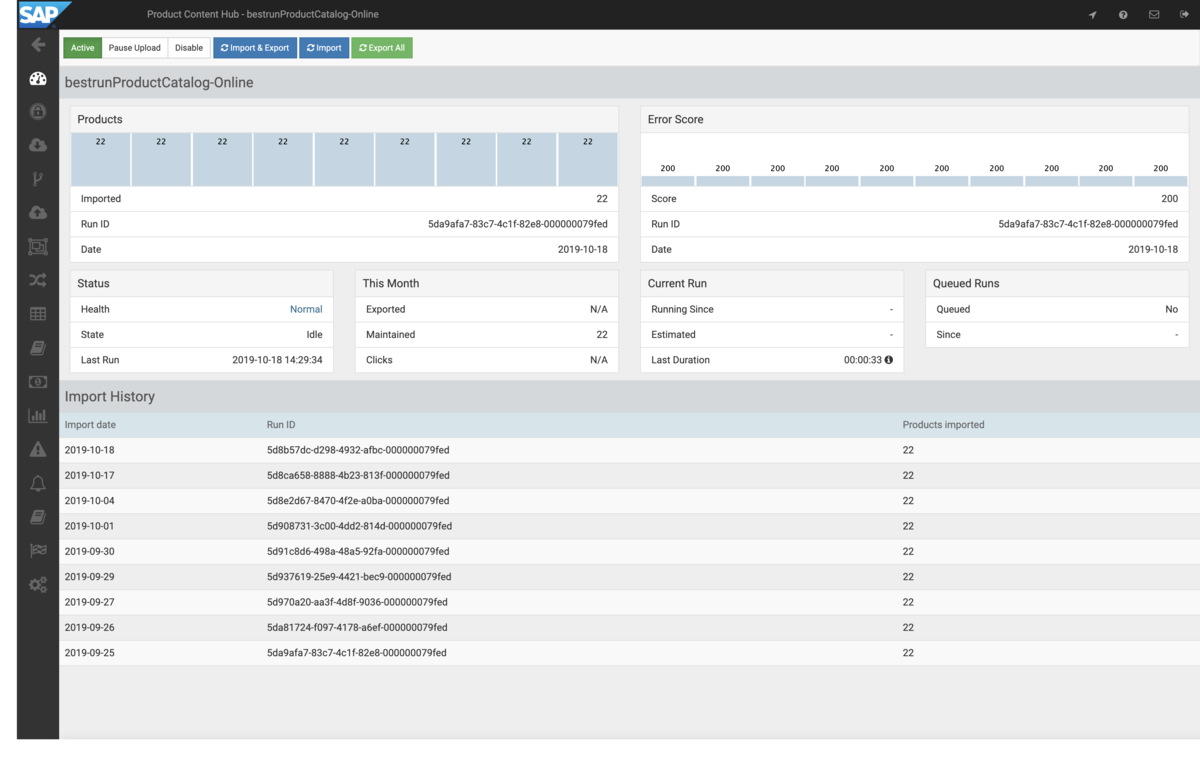The height and width of the screenshot is (759, 1200).
Task: Navigate back using the sidebar arrow icon
Action: click(37, 44)
